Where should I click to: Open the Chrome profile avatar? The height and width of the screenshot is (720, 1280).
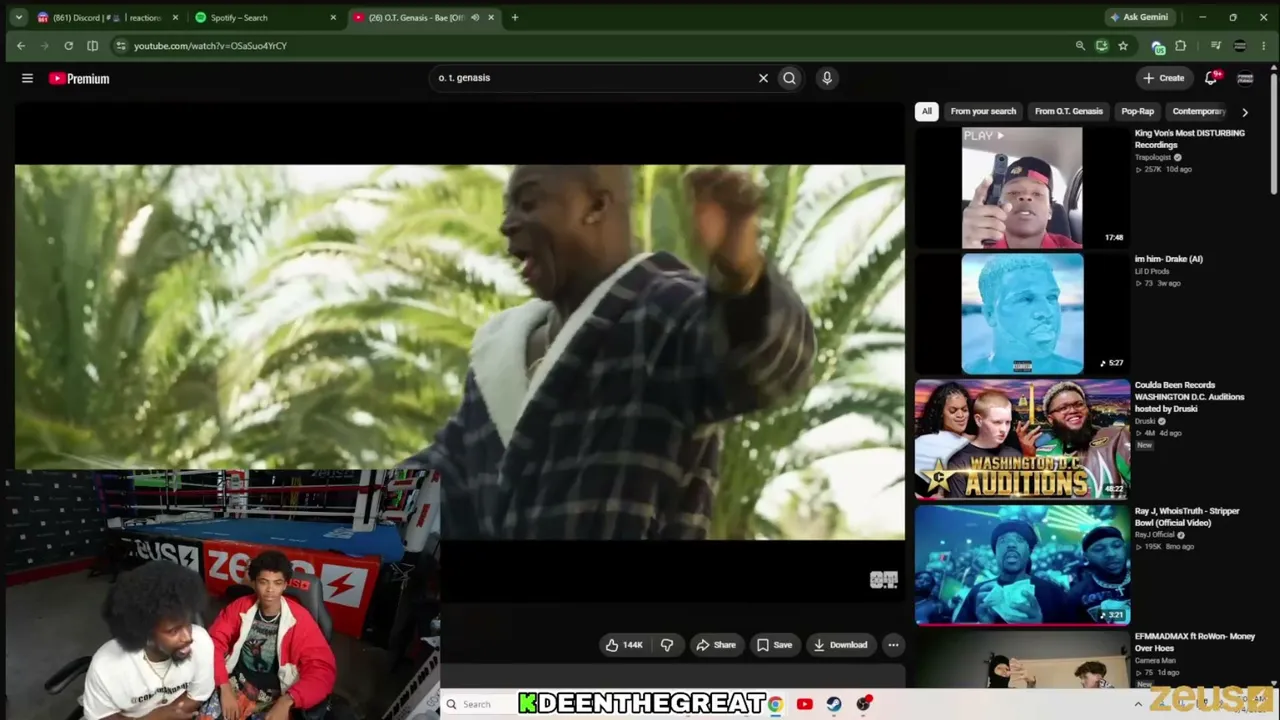tap(1240, 46)
